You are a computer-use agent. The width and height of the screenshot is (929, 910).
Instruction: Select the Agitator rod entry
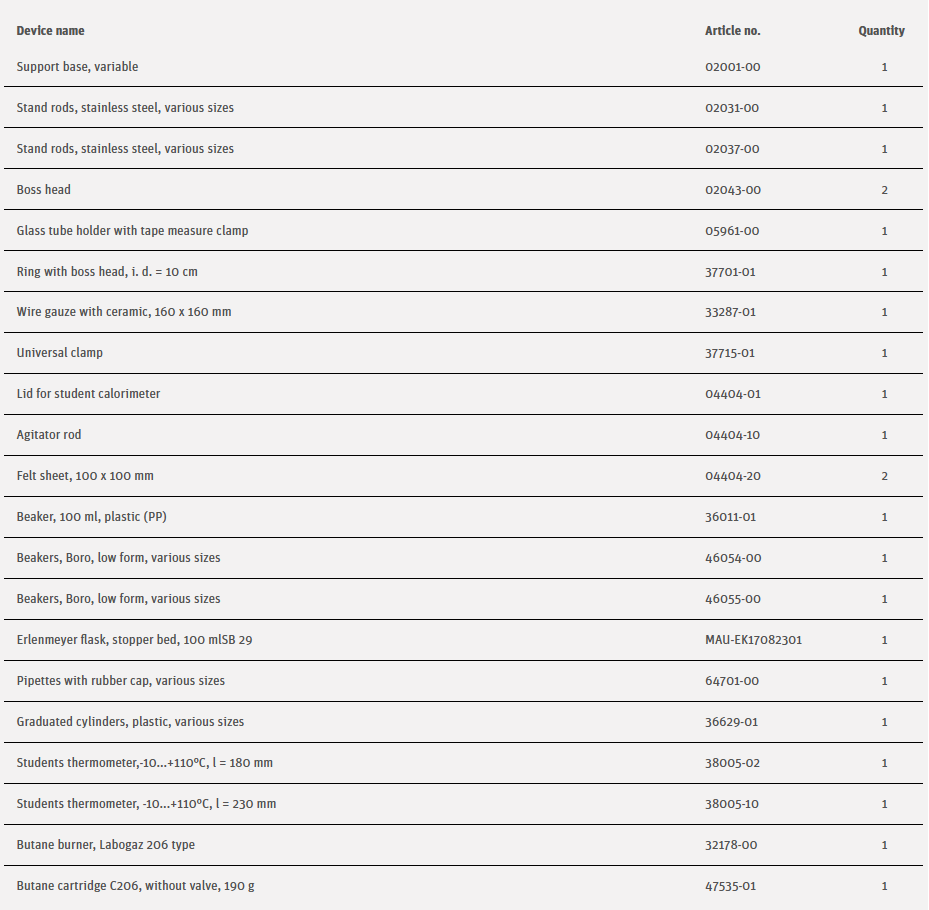tap(49, 435)
